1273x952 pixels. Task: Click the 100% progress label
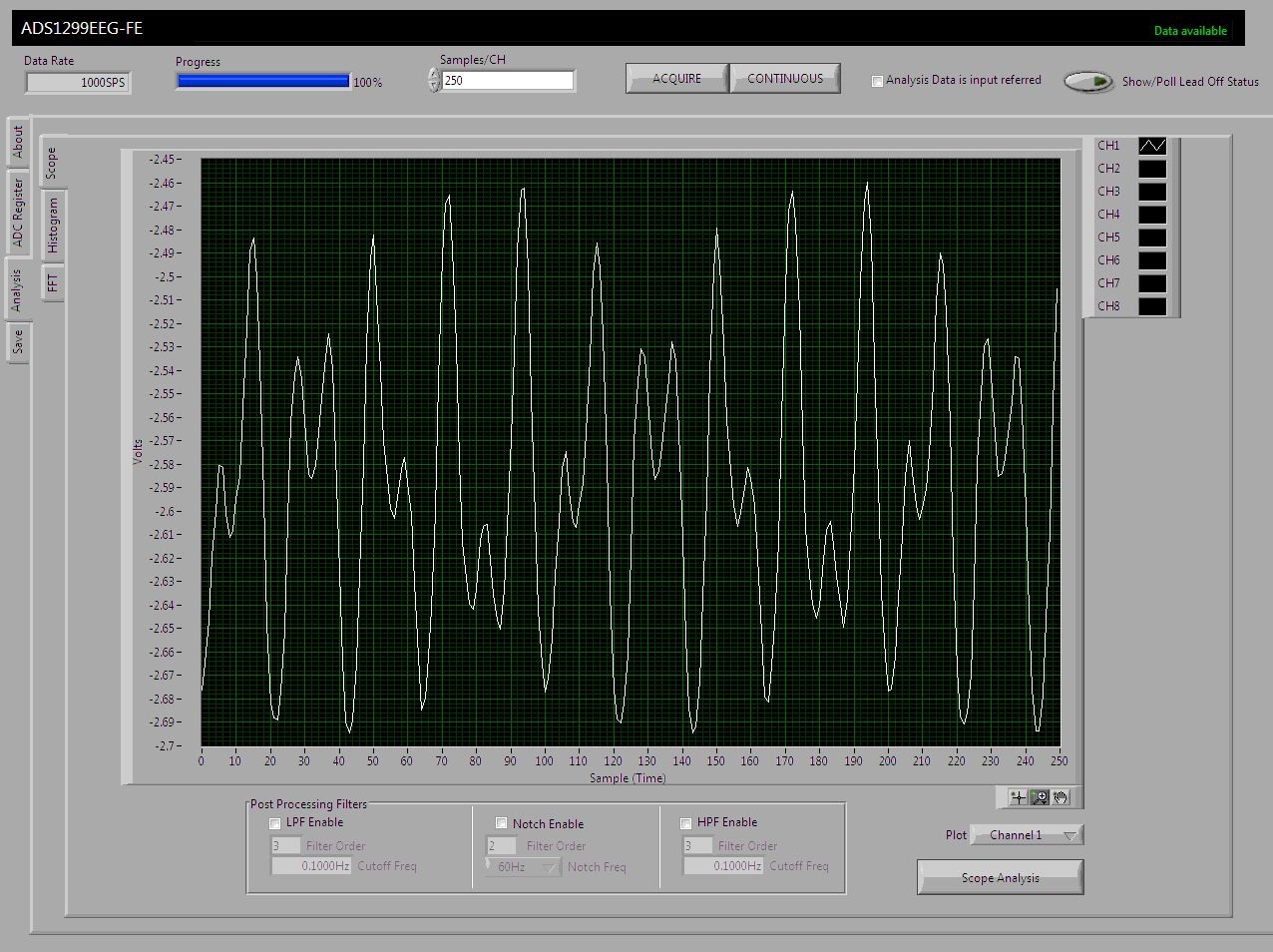pyautogui.click(x=368, y=83)
